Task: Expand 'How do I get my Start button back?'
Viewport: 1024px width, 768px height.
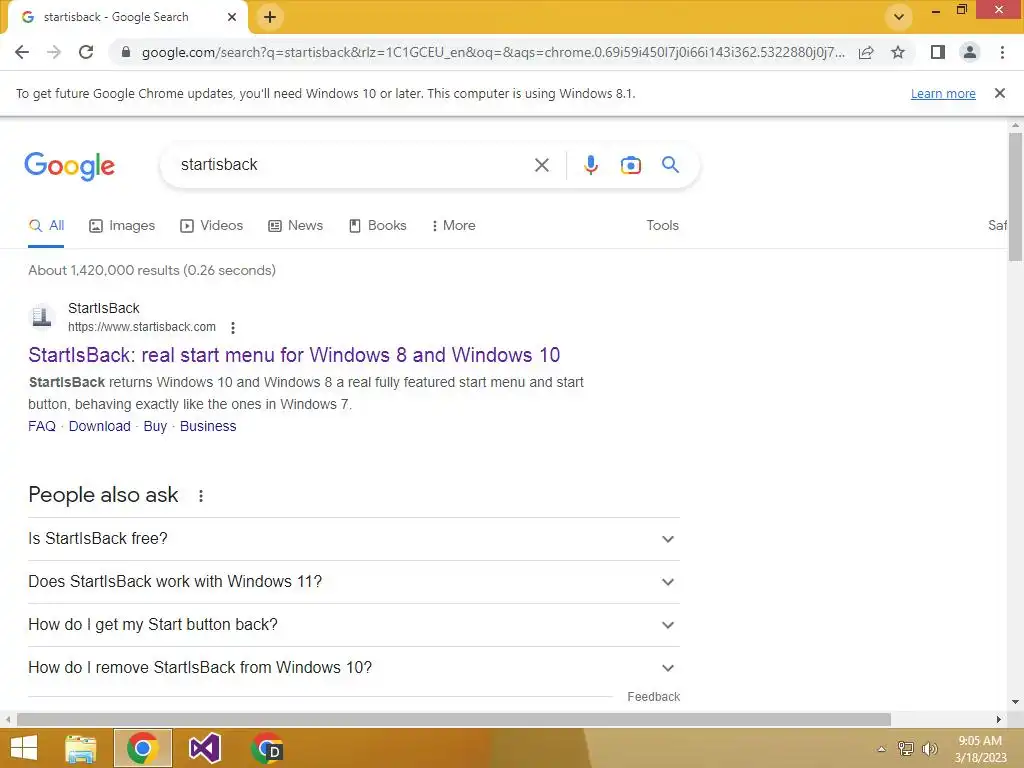Action: point(354,625)
